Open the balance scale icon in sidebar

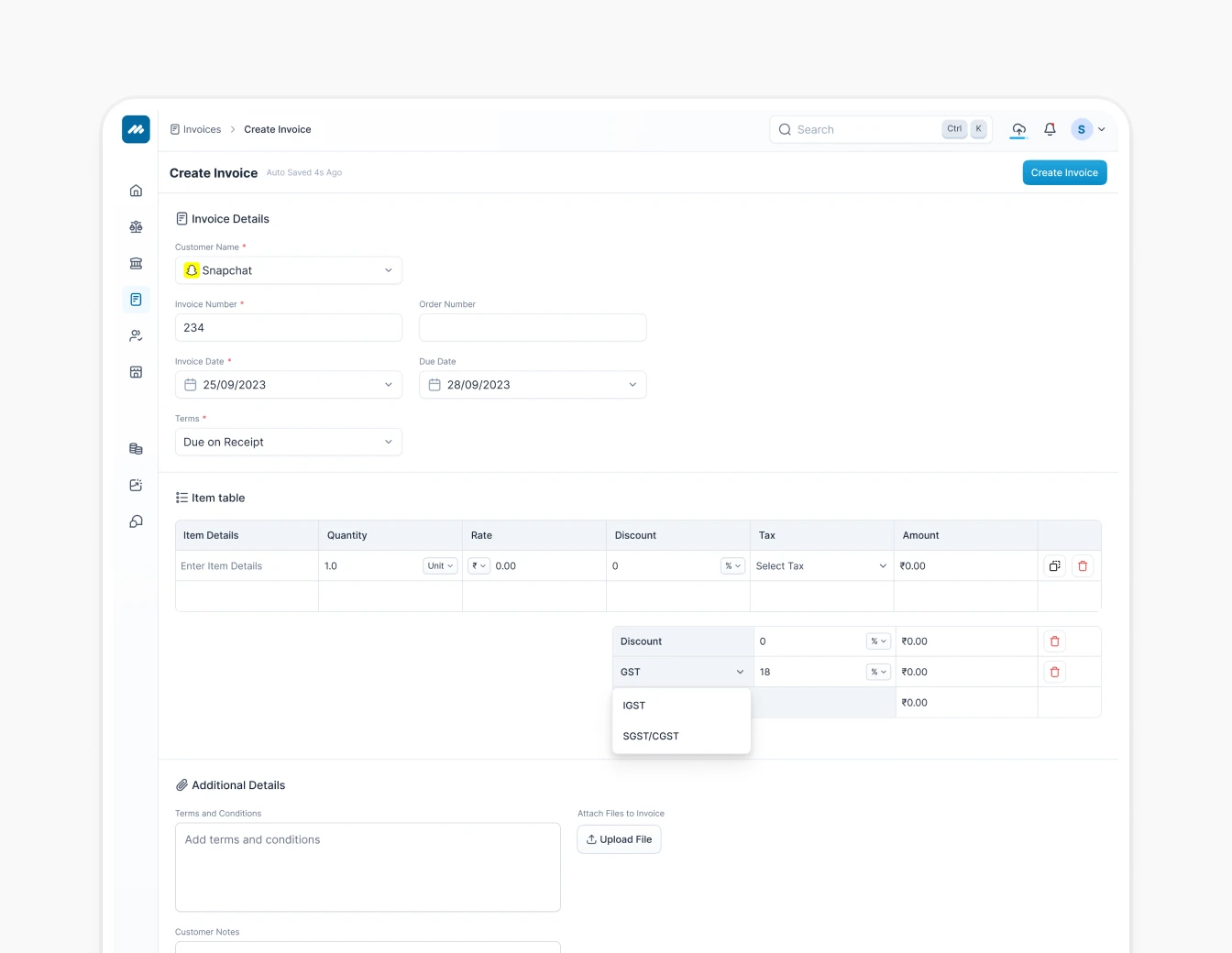[x=136, y=227]
